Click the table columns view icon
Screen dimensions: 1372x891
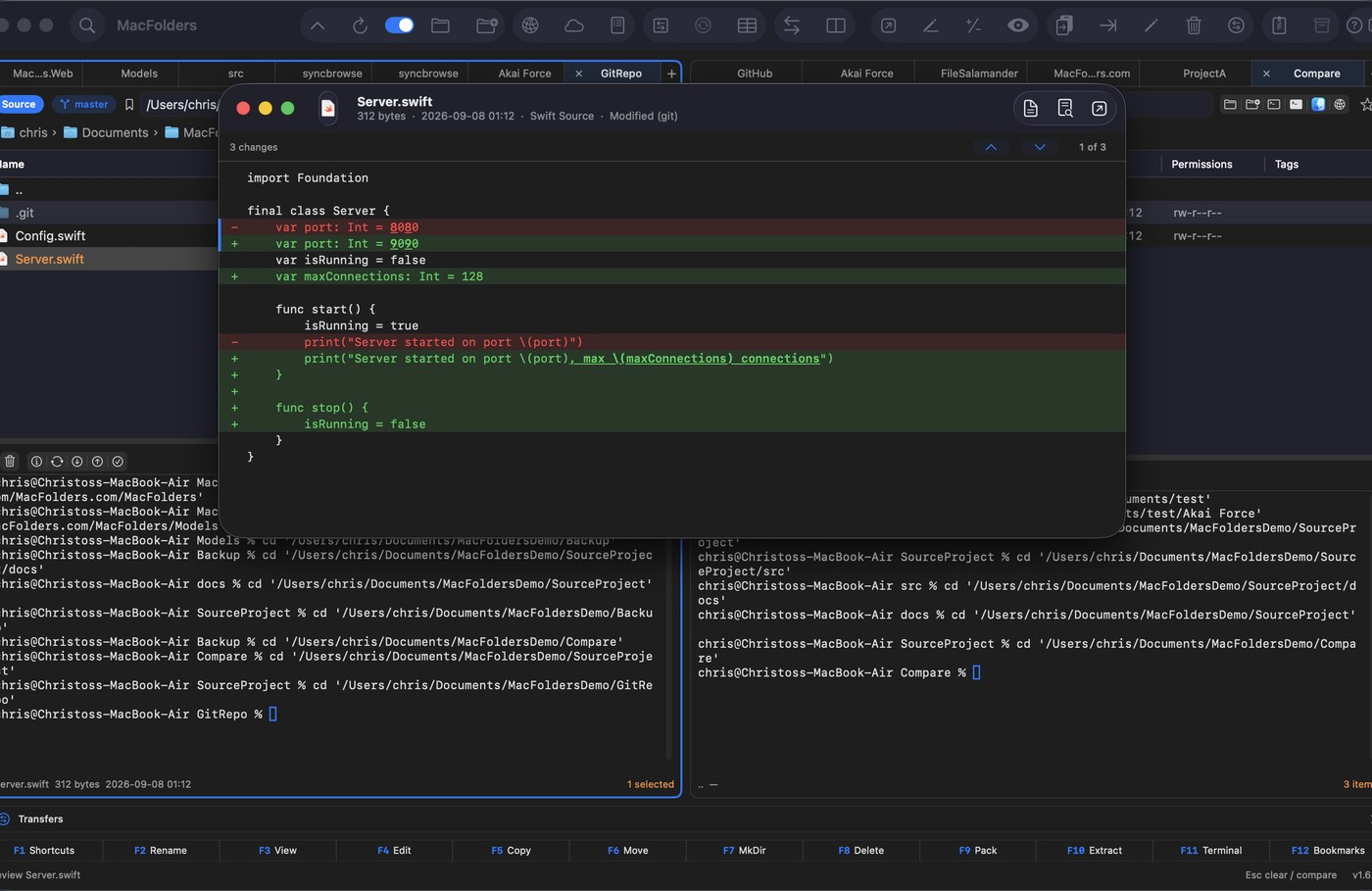[x=747, y=25]
